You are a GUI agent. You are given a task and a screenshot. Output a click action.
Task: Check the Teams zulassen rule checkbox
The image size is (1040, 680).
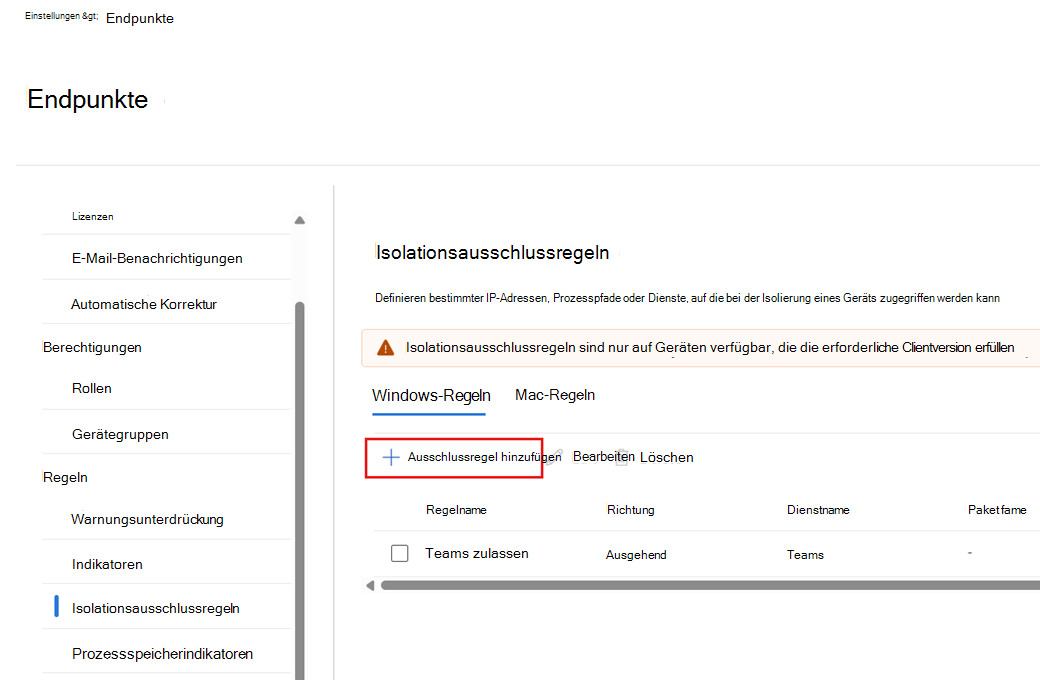pyautogui.click(x=400, y=553)
